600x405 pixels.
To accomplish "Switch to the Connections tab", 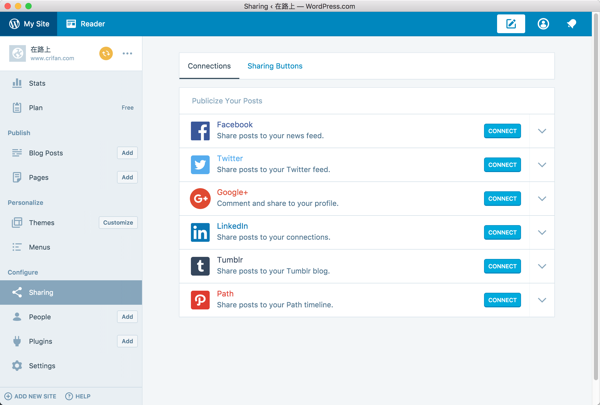I will pyautogui.click(x=209, y=66).
